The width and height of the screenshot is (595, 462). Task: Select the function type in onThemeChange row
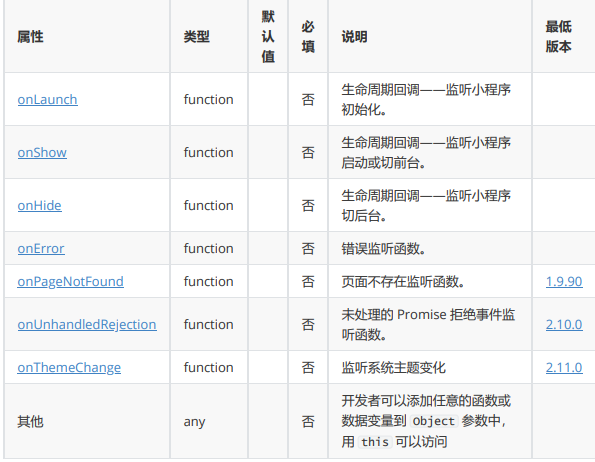[208, 368]
